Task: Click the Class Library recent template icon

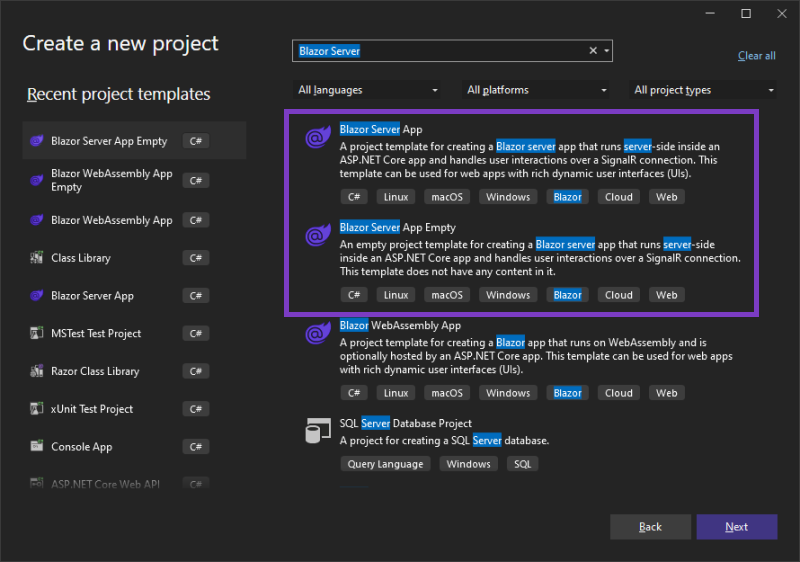Action: pyautogui.click(x=37, y=258)
